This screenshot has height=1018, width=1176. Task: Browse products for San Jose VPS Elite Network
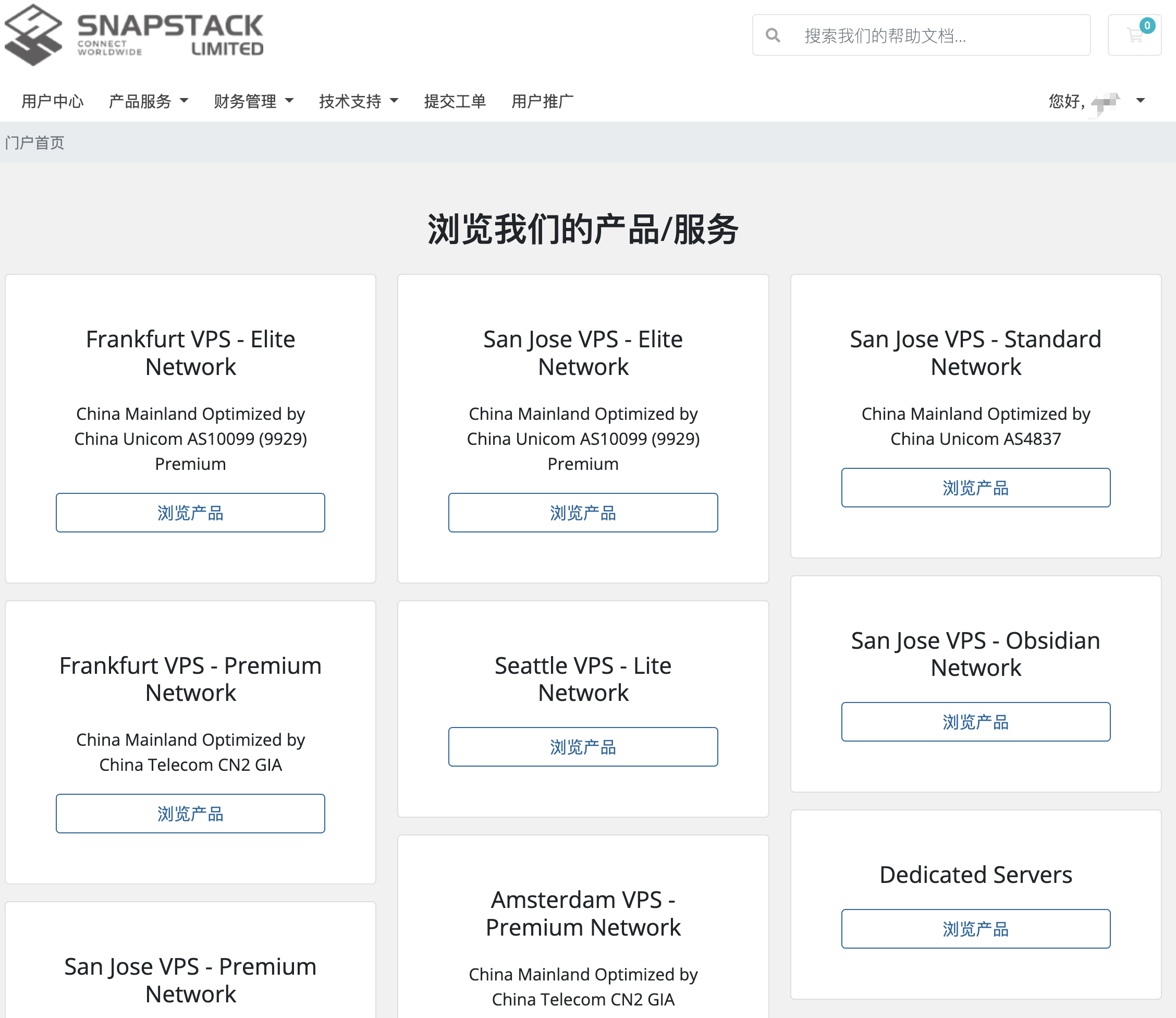click(583, 513)
